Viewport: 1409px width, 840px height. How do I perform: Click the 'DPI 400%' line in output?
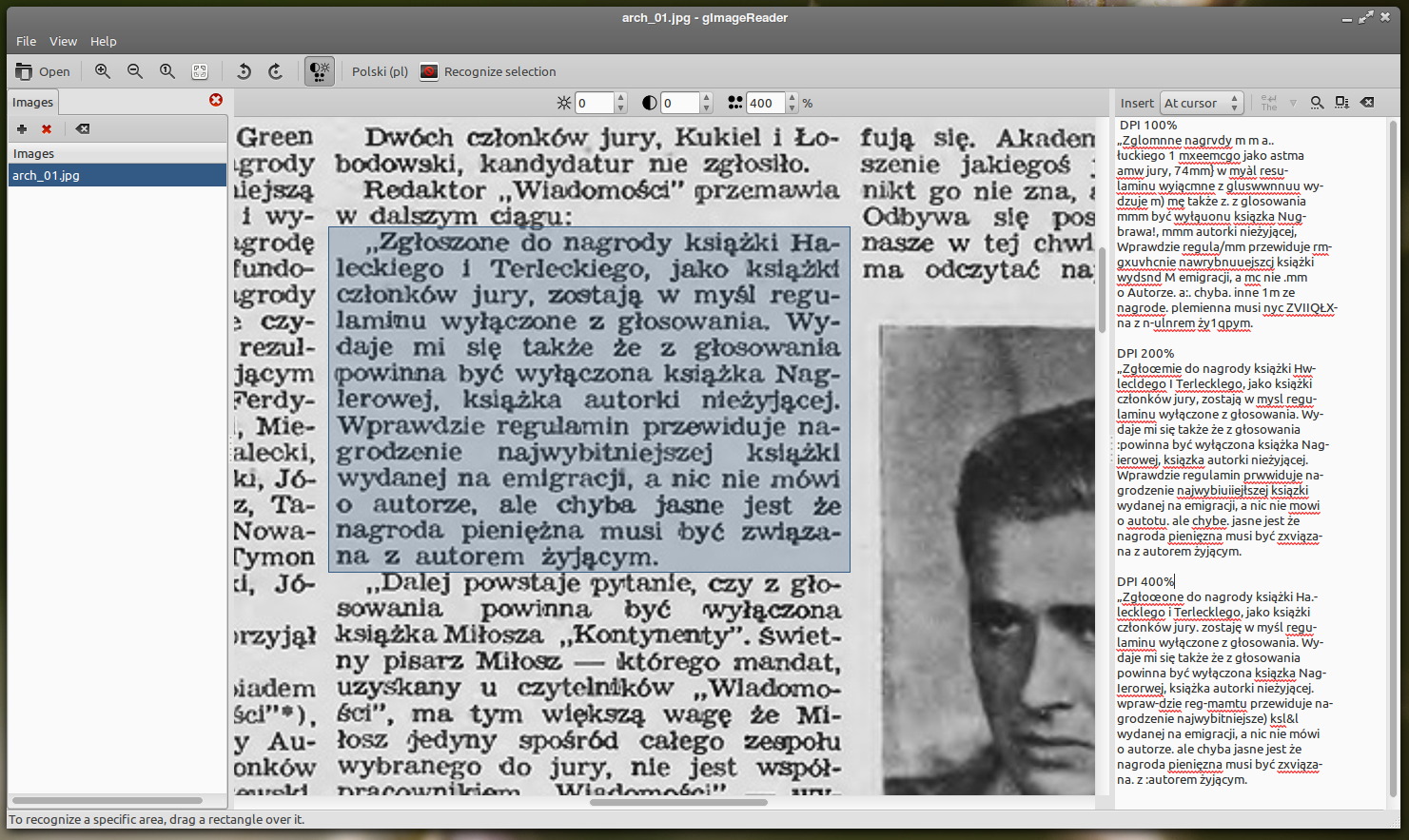coord(1145,581)
